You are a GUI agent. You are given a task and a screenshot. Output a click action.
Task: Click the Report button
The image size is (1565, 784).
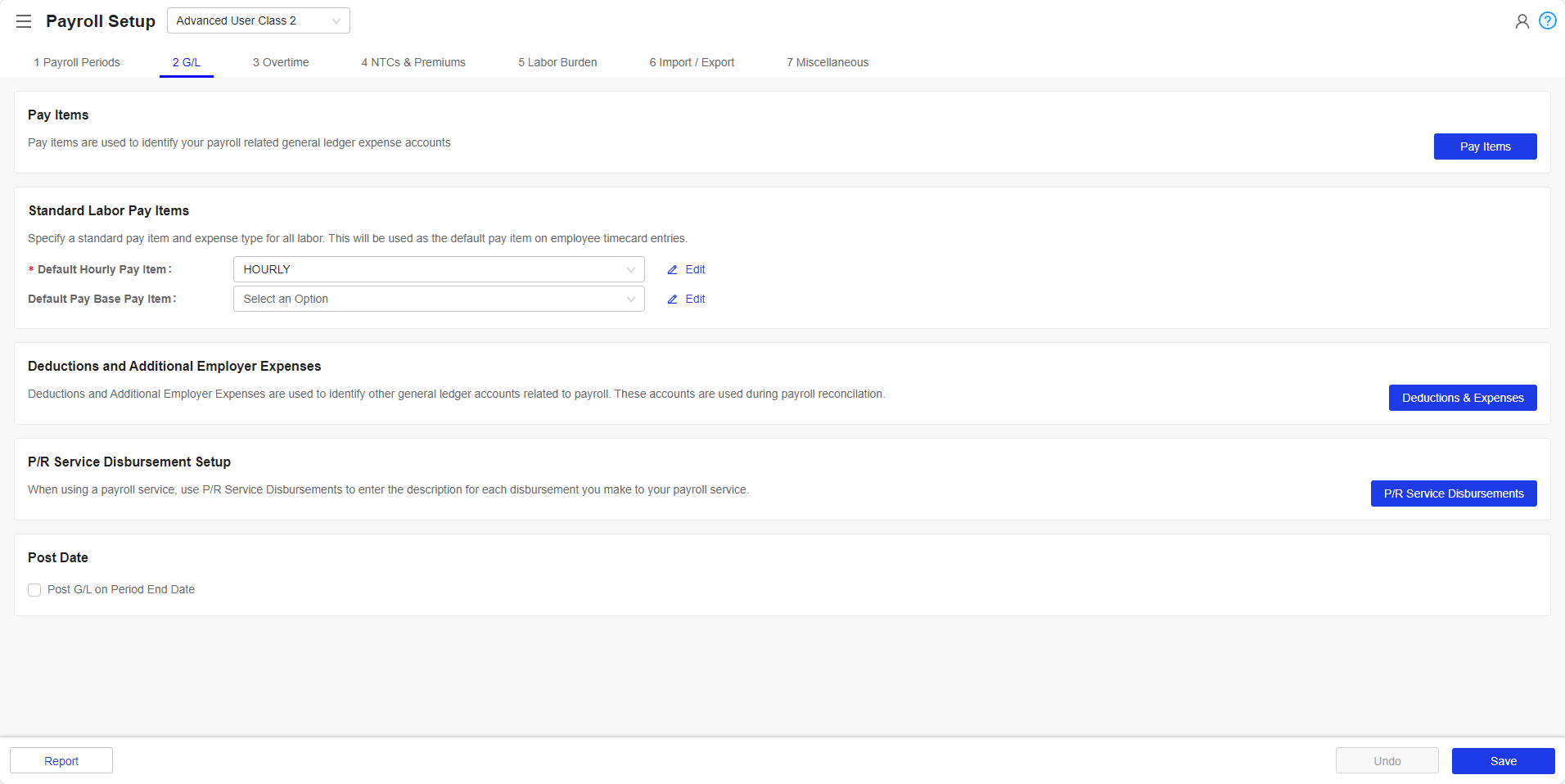61,761
